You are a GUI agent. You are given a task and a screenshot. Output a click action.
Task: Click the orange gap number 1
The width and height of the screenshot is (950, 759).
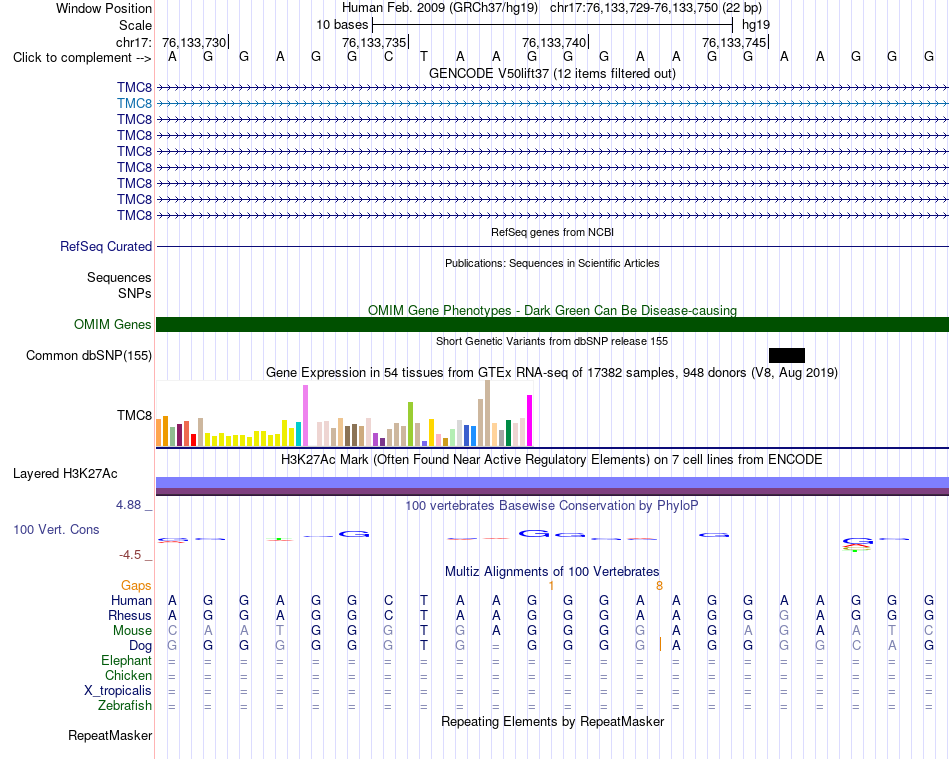(x=551, y=586)
